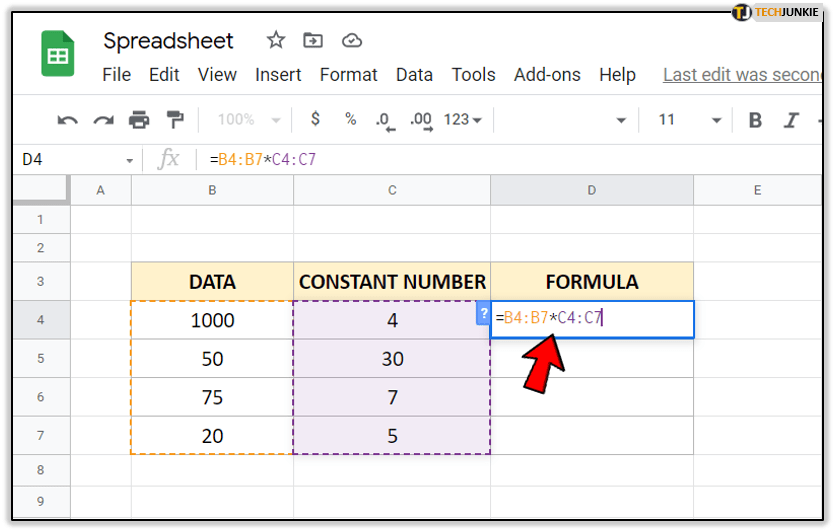Star the Spreadsheet document
835x532 pixels.
pyautogui.click(x=276, y=41)
